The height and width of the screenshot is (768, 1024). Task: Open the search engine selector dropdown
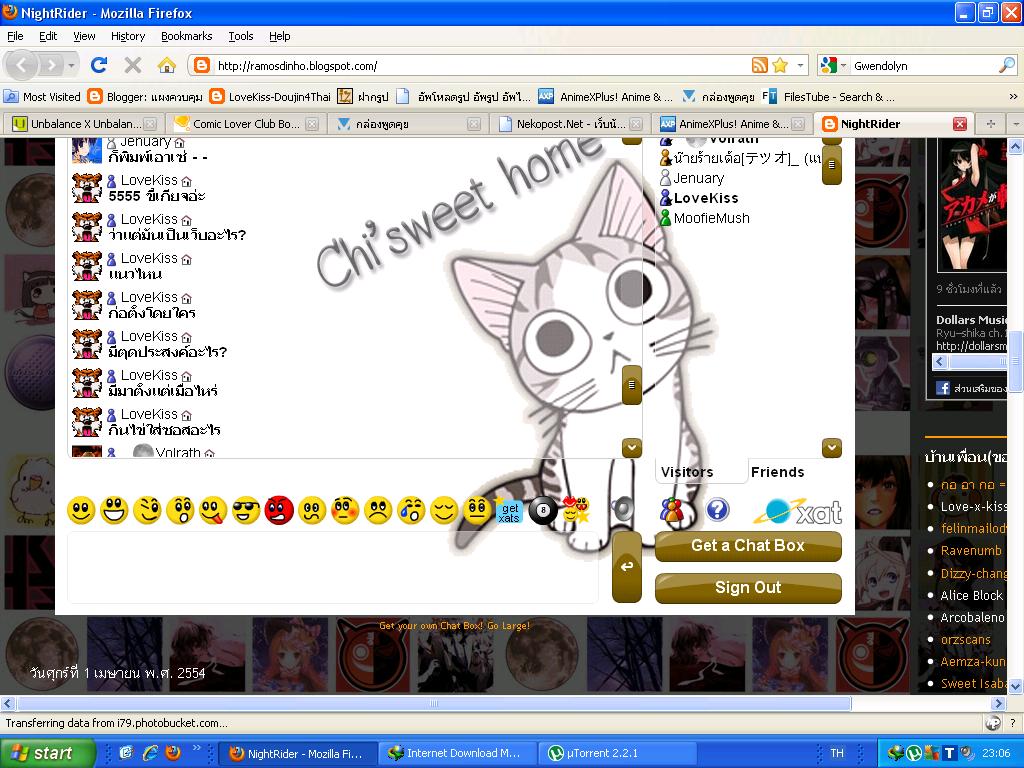tap(833, 65)
